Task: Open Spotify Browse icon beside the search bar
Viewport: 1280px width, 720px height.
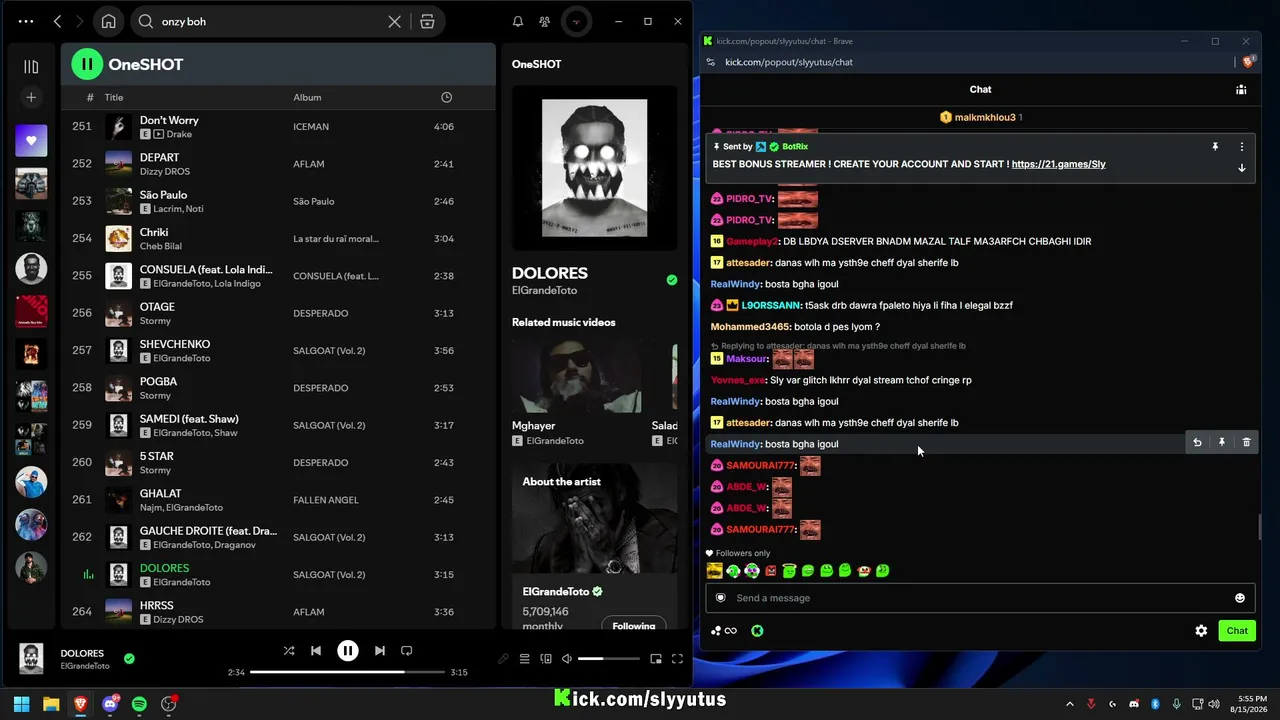Action: [427, 21]
